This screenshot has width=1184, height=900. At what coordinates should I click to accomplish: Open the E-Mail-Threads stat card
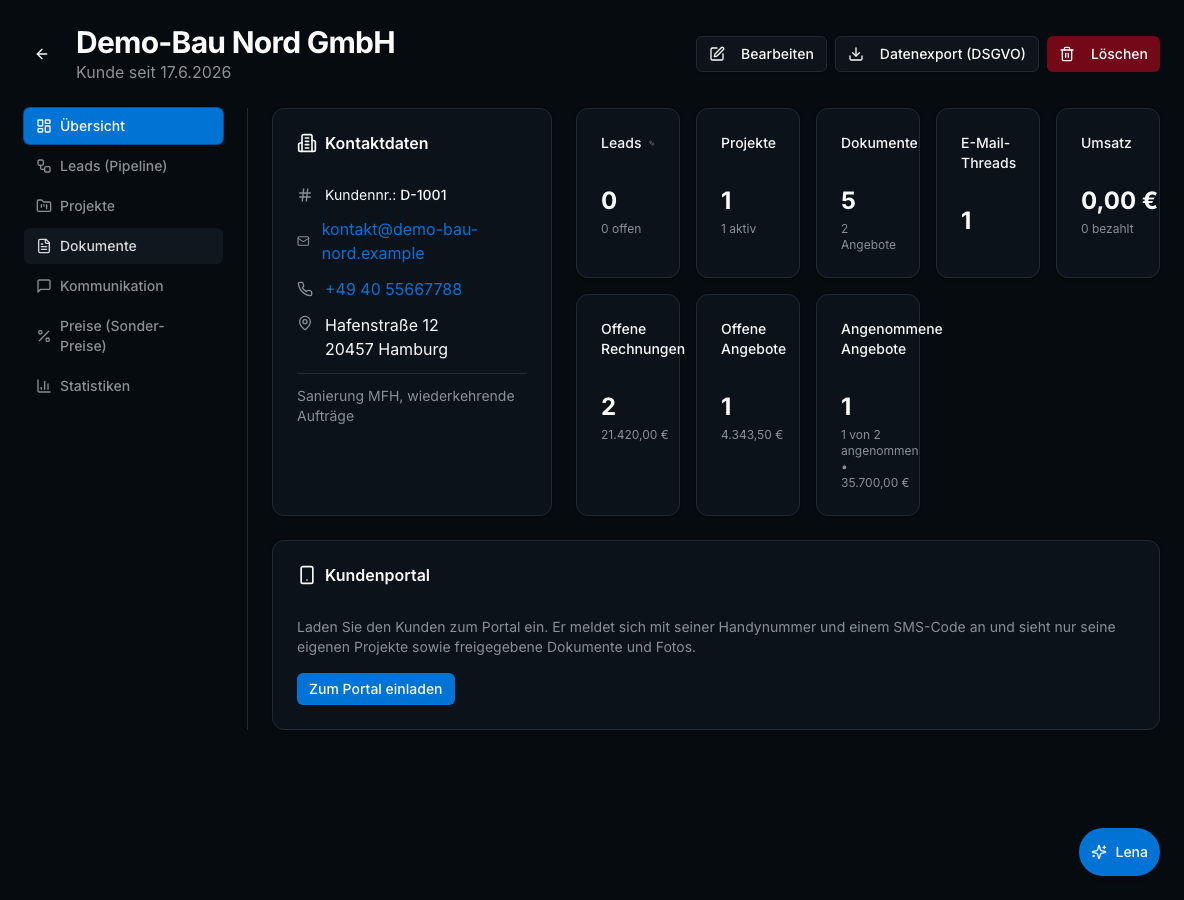[988, 193]
